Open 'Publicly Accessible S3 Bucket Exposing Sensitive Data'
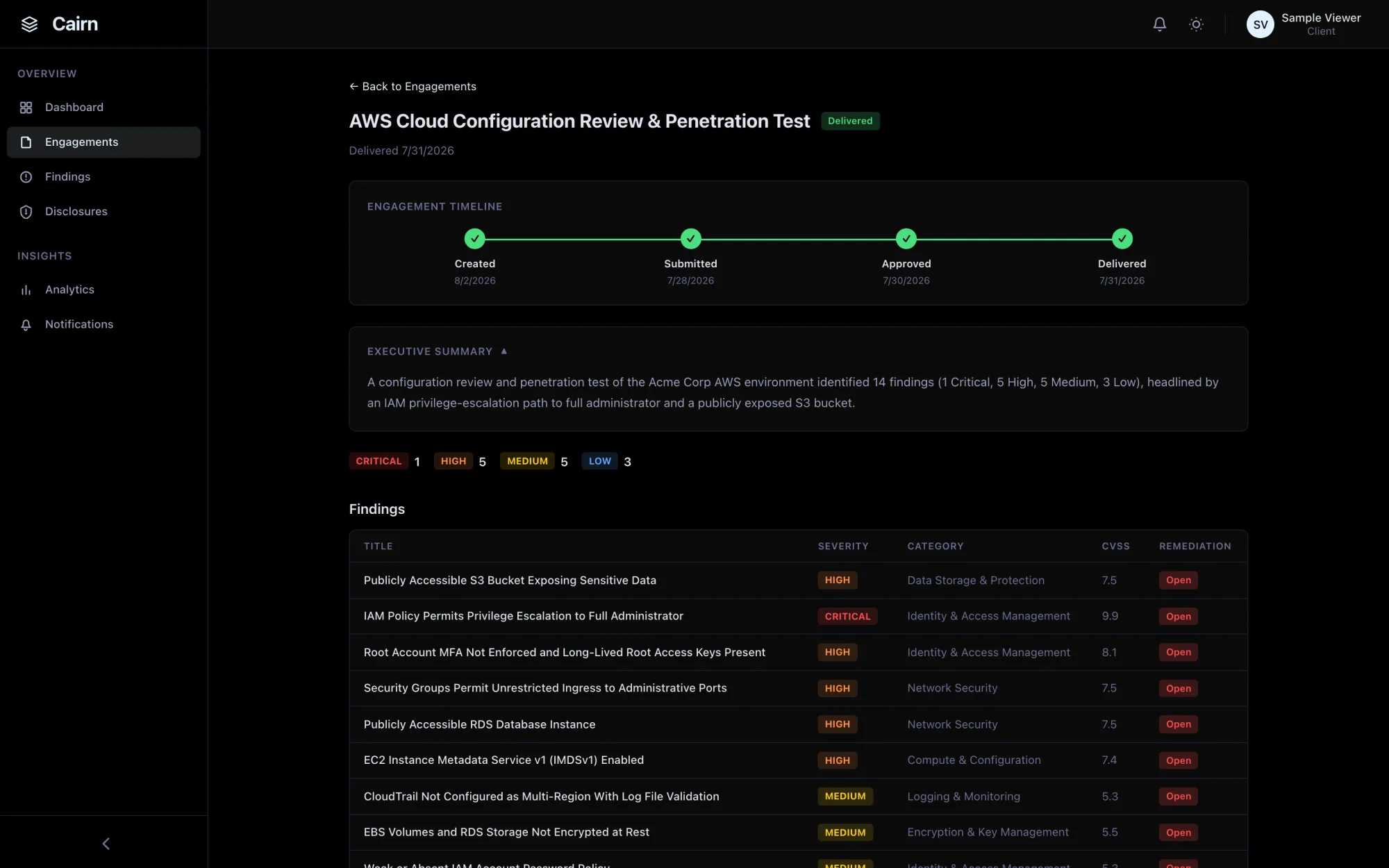Viewport: 1389px width, 868px height. click(x=510, y=581)
